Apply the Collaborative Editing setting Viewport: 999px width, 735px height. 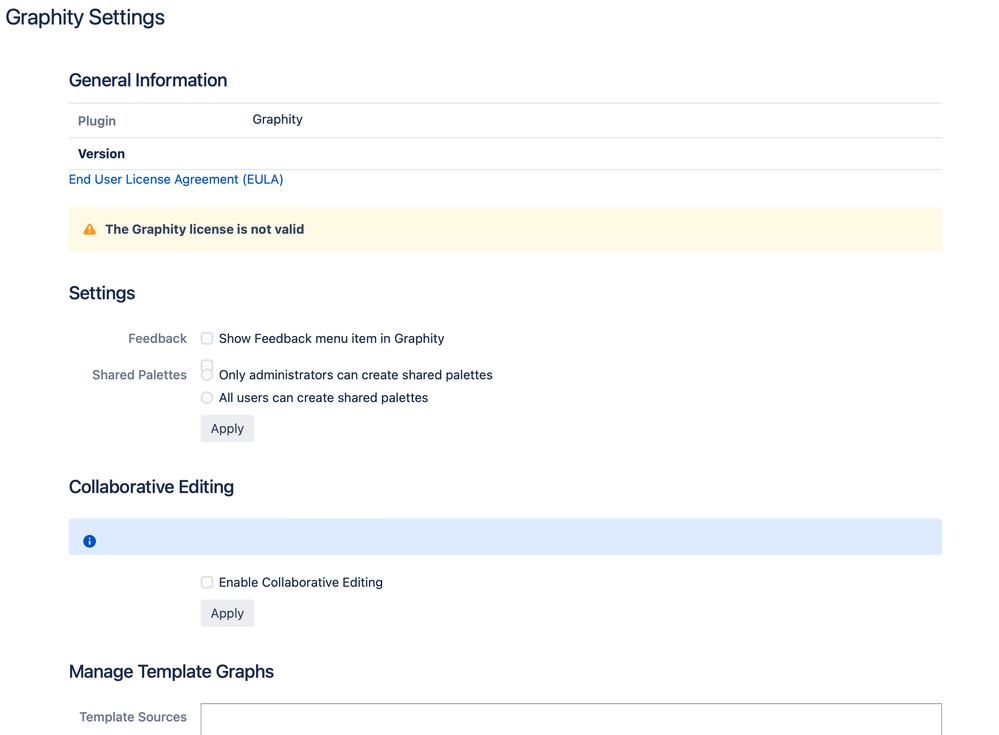tap(227, 613)
